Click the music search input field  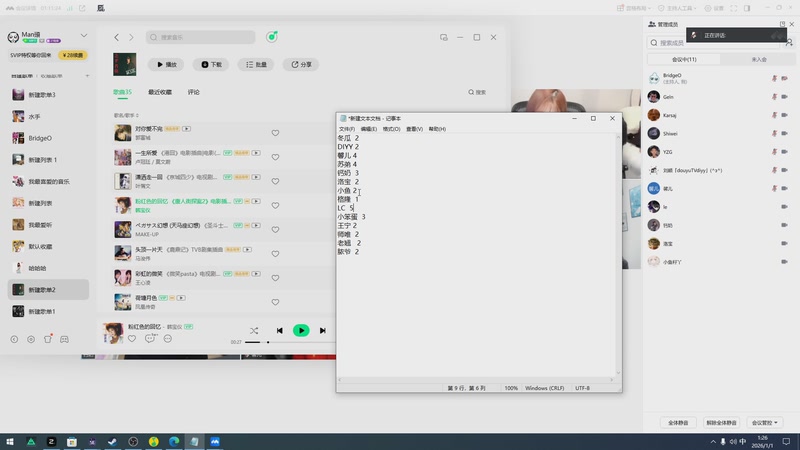pos(201,37)
